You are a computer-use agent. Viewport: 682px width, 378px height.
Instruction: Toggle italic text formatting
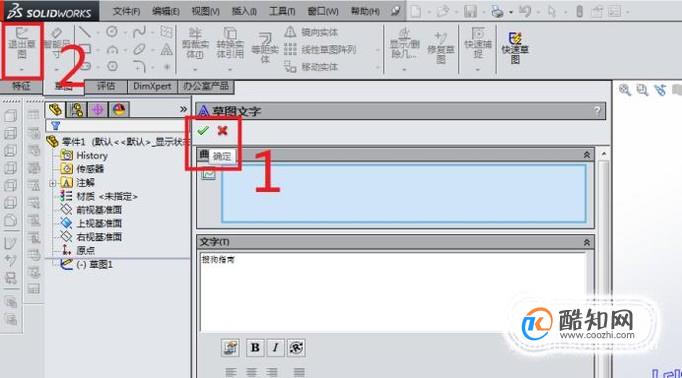(275, 348)
